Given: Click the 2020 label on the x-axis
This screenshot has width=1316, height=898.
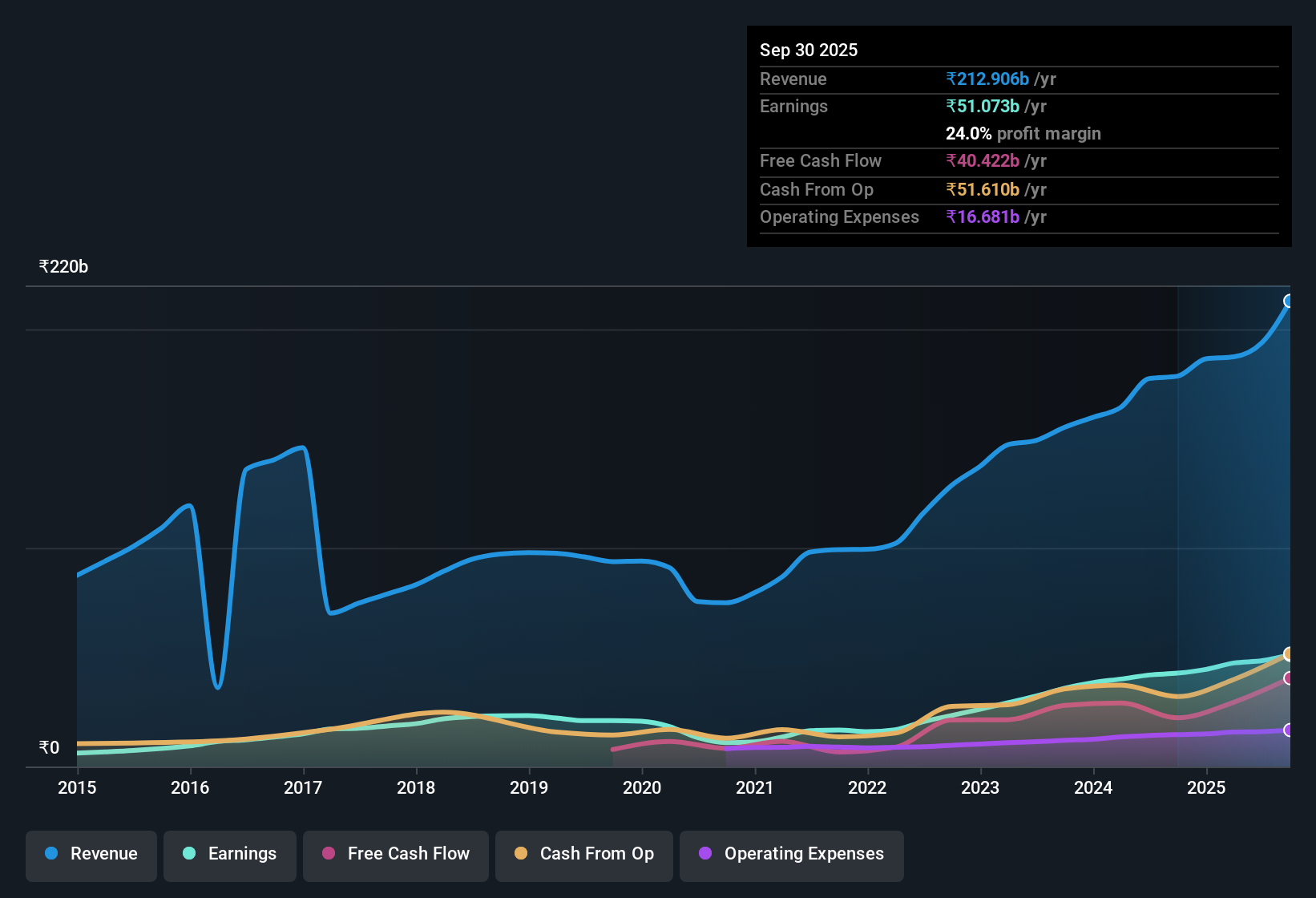Looking at the screenshot, I should (642, 788).
